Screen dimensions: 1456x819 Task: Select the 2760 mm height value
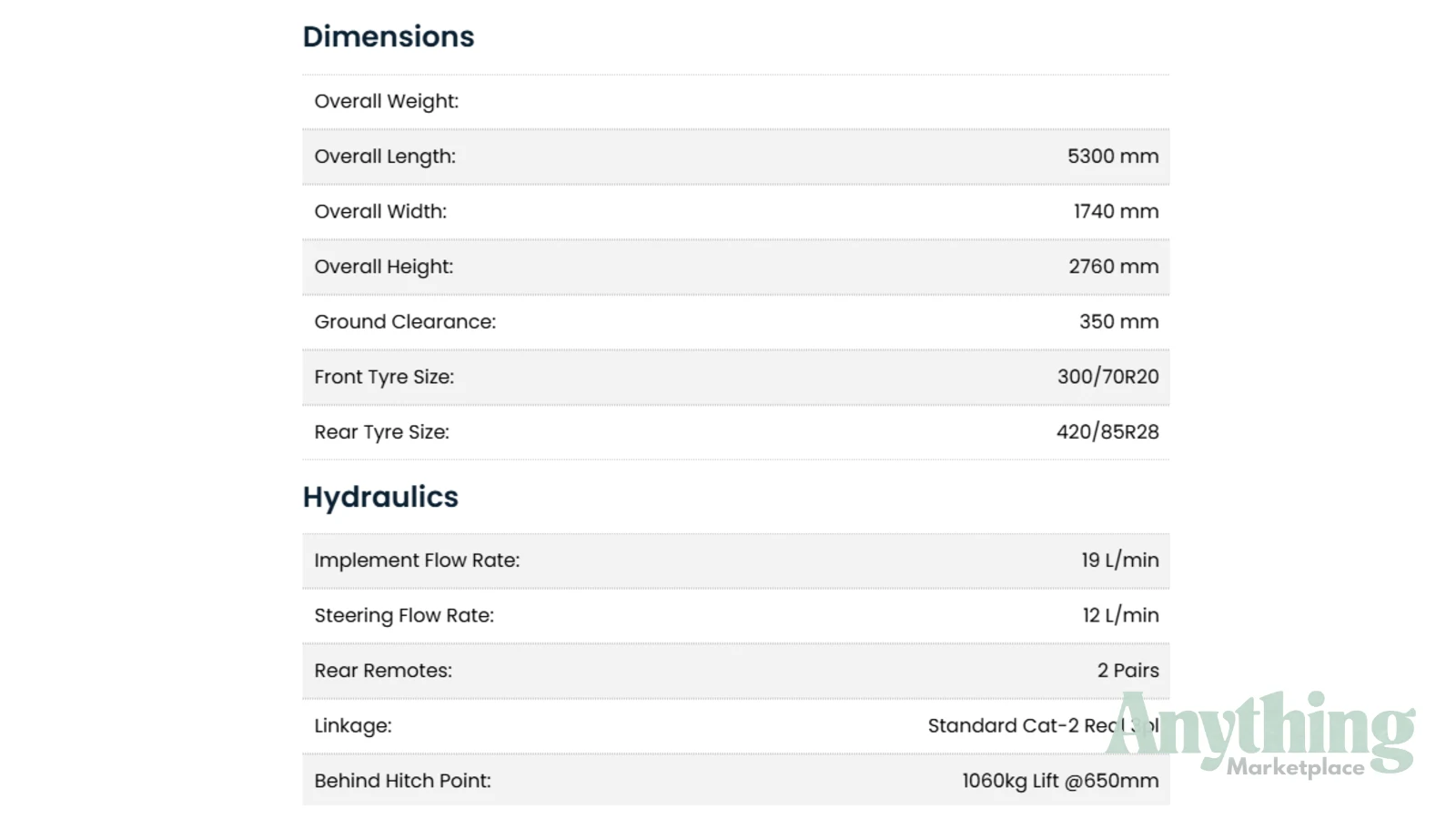click(x=1114, y=267)
